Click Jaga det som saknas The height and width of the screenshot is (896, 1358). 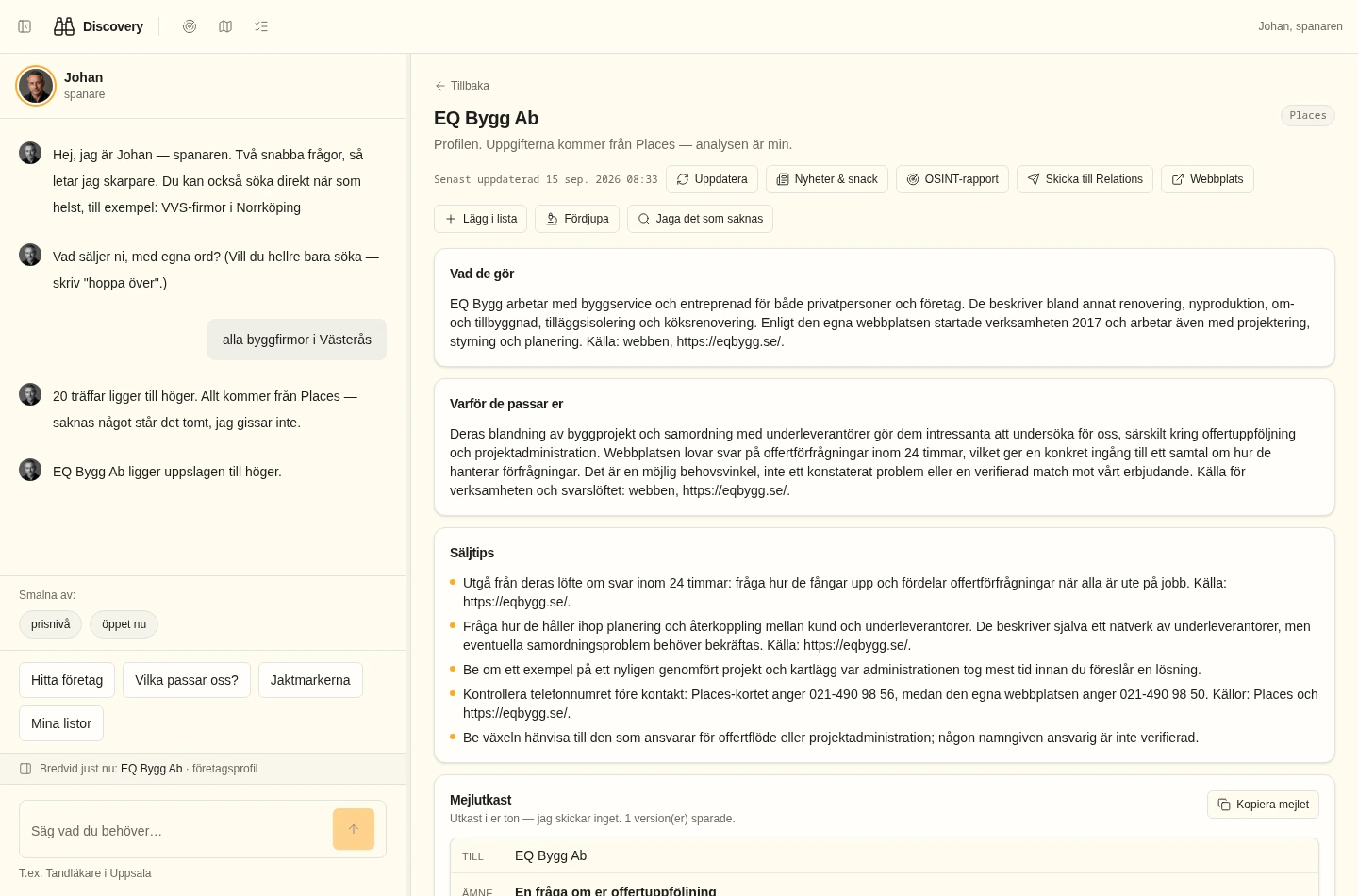click(x=700, y=219)
